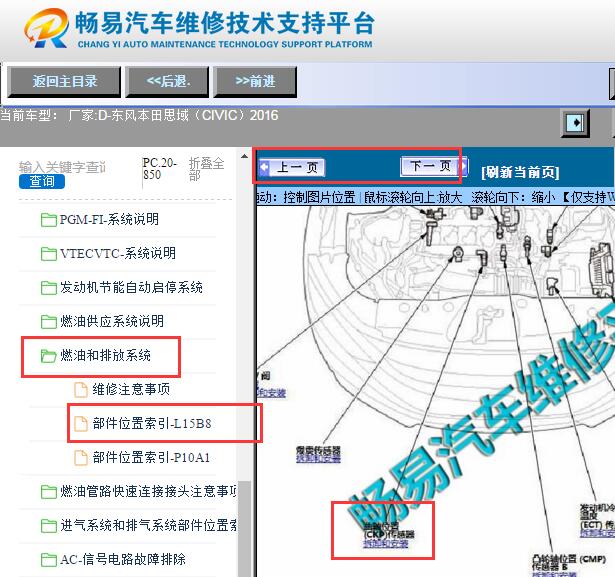Collapse all items with 折叠全部
Image resolution: width=615 pixels, height=577 pixels.
point(206,169)
